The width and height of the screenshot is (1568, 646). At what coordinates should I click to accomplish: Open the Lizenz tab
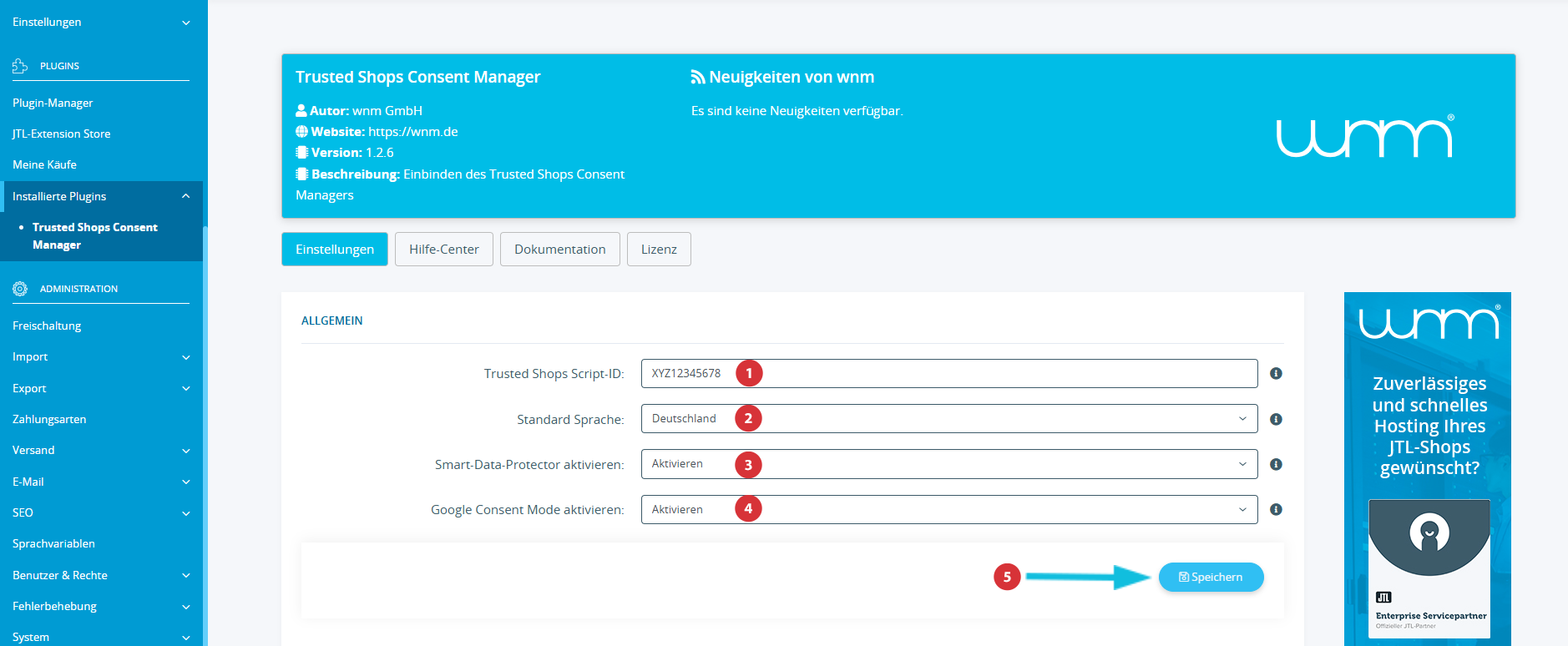click(659, 249)
